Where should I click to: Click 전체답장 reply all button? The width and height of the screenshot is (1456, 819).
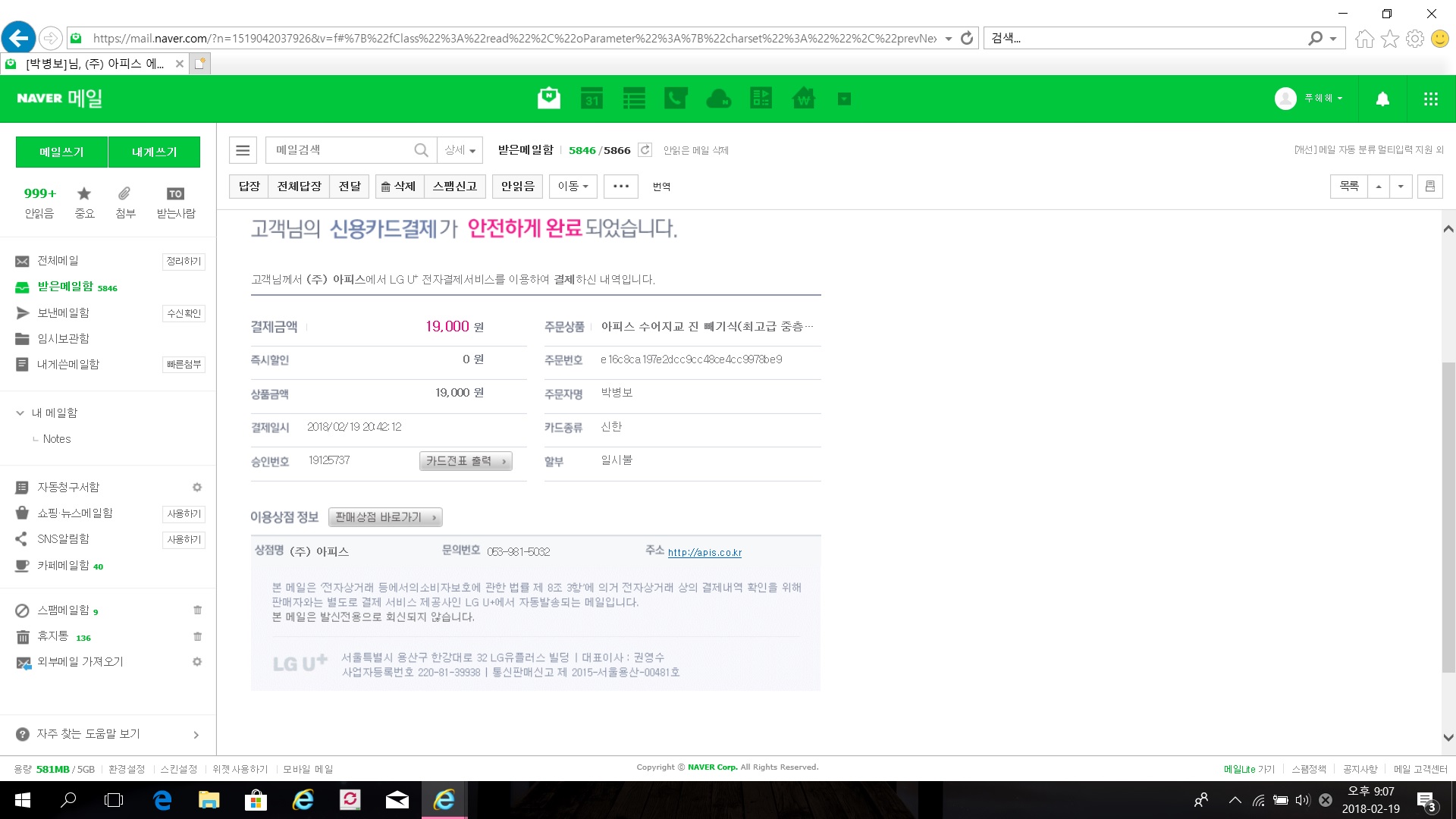pos(299,187)
